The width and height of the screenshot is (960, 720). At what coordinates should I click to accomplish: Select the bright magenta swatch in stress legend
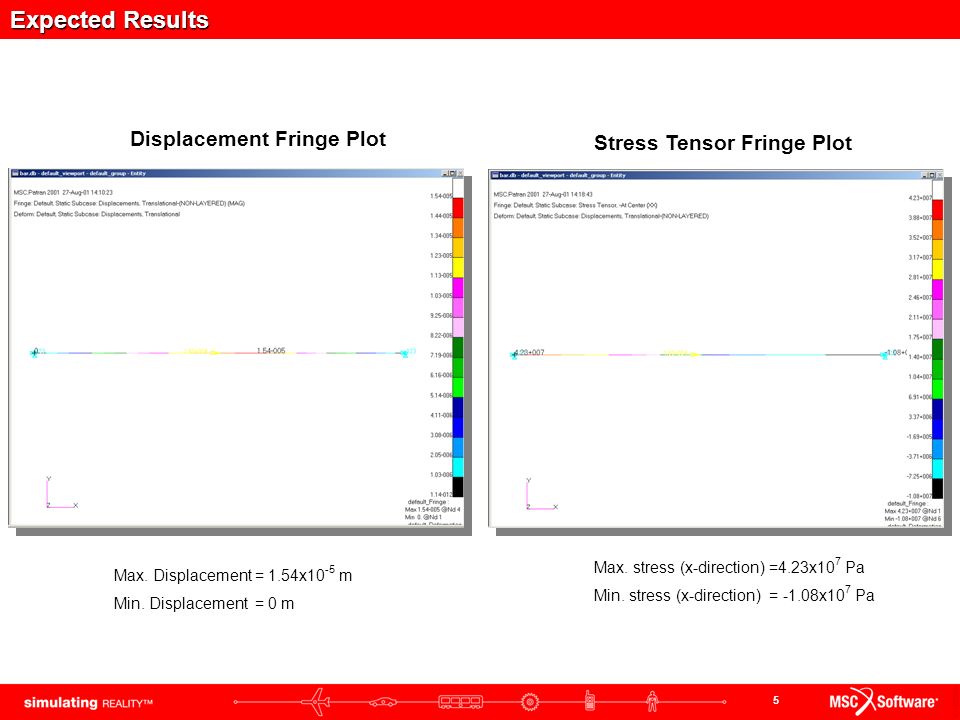pyautogui.click(x=937, y=289)
